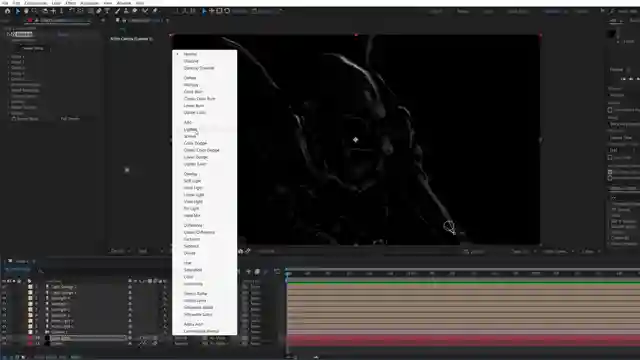
Task: Click the Home icon in the toolbar
Action: point(7,11)
